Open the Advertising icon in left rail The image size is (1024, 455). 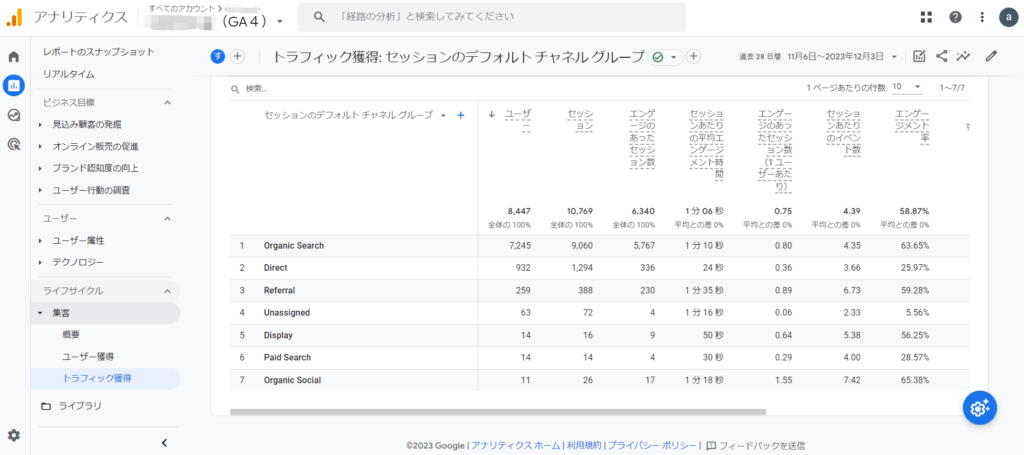[x=14, y=144]
